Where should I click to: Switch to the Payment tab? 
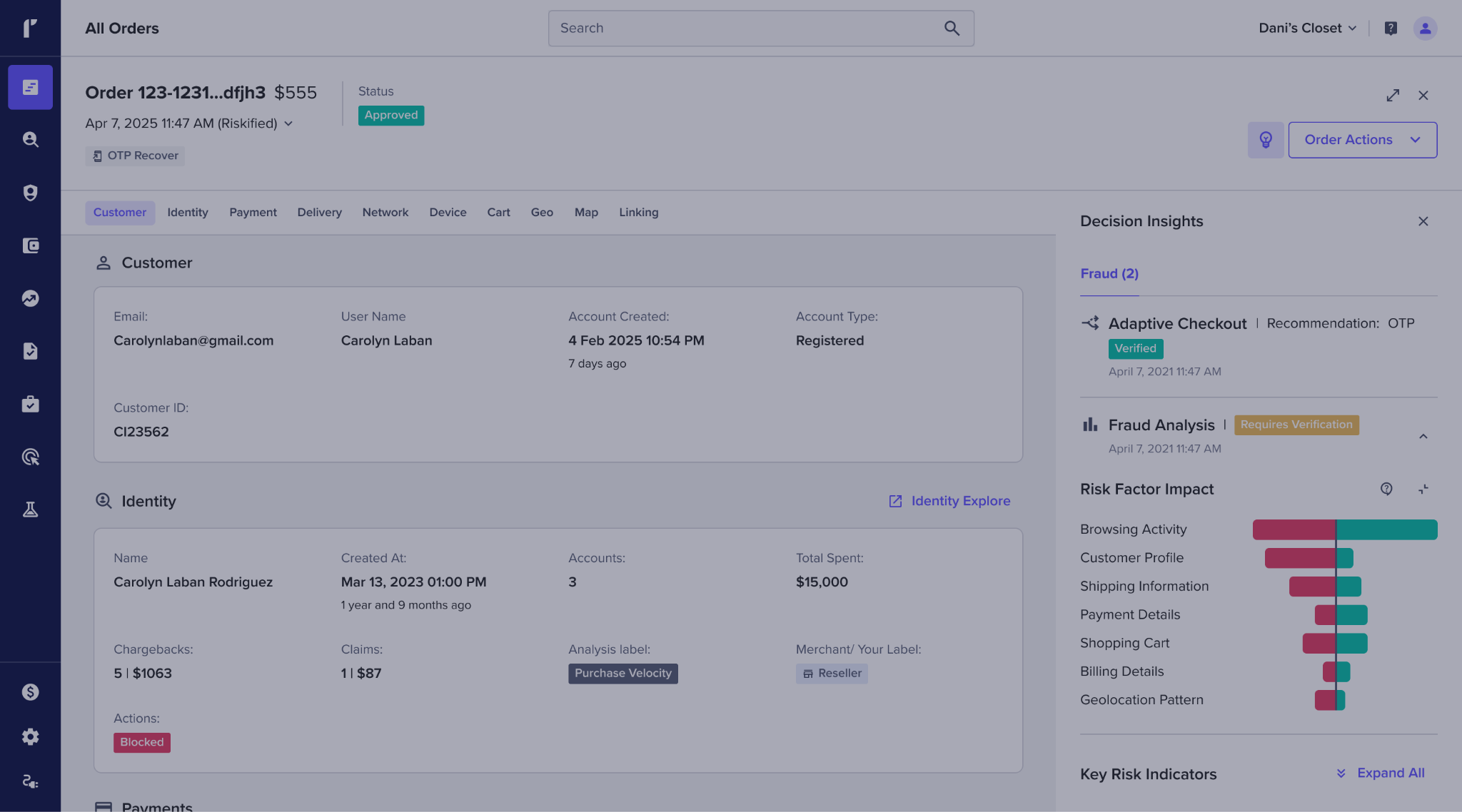pos(253,213)
